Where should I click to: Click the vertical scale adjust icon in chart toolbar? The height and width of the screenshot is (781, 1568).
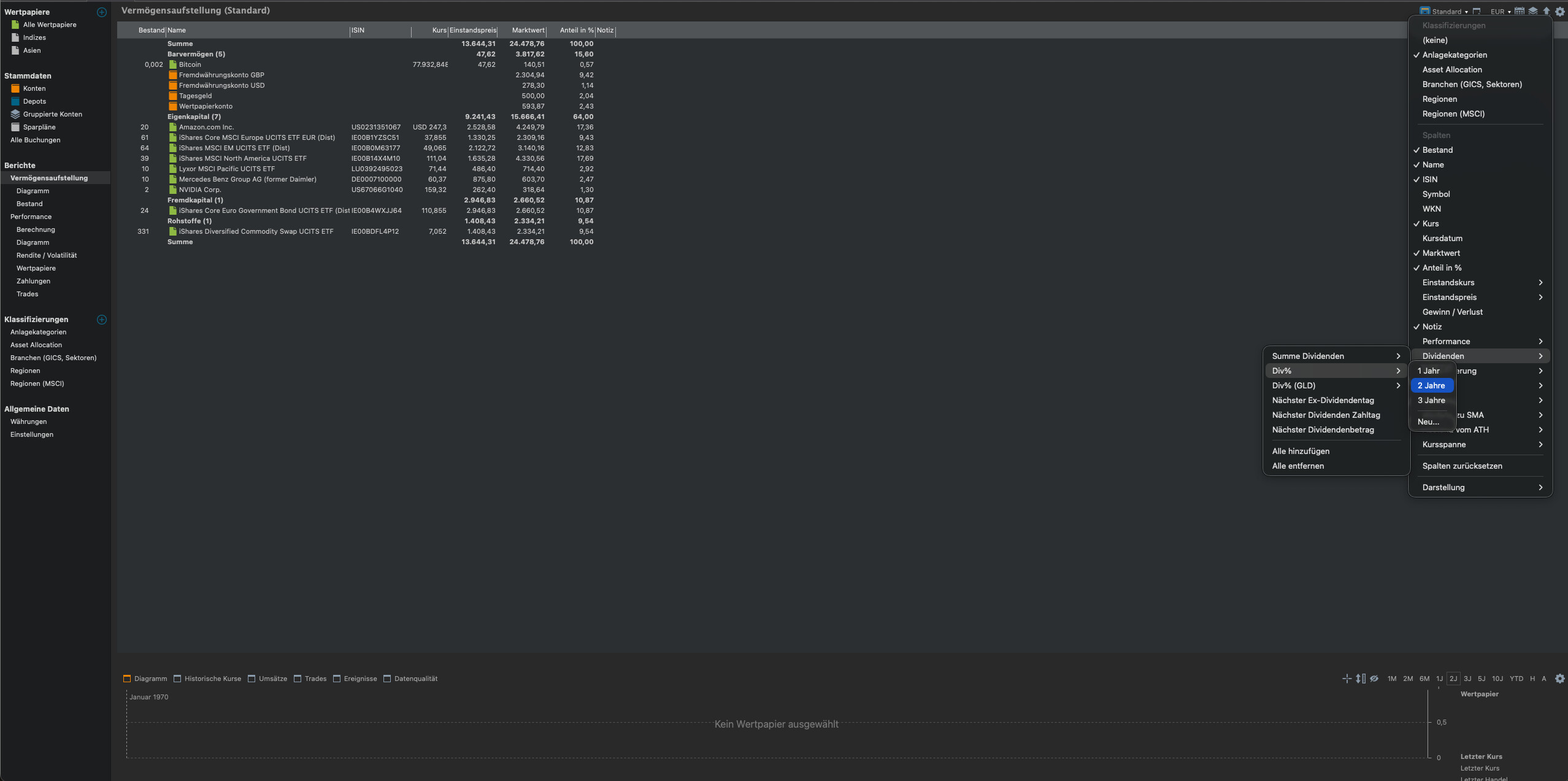point(1361,679)
